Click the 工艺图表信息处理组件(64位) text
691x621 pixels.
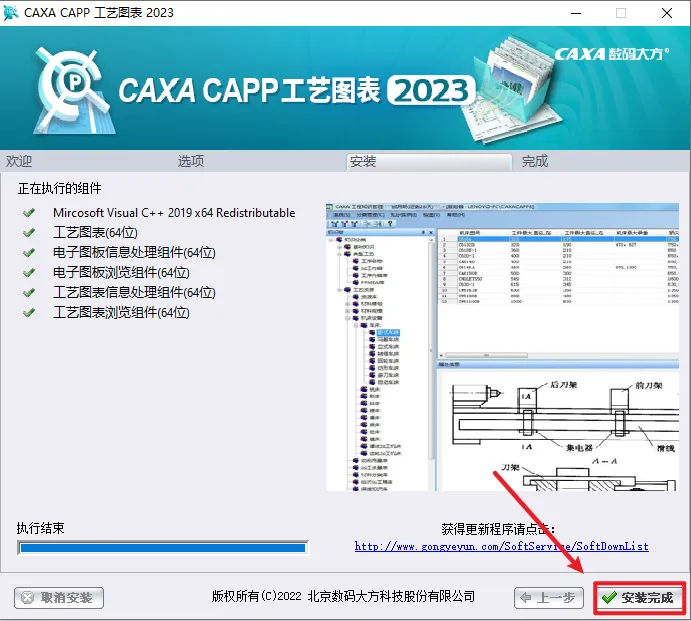click(x=134, y=293)
